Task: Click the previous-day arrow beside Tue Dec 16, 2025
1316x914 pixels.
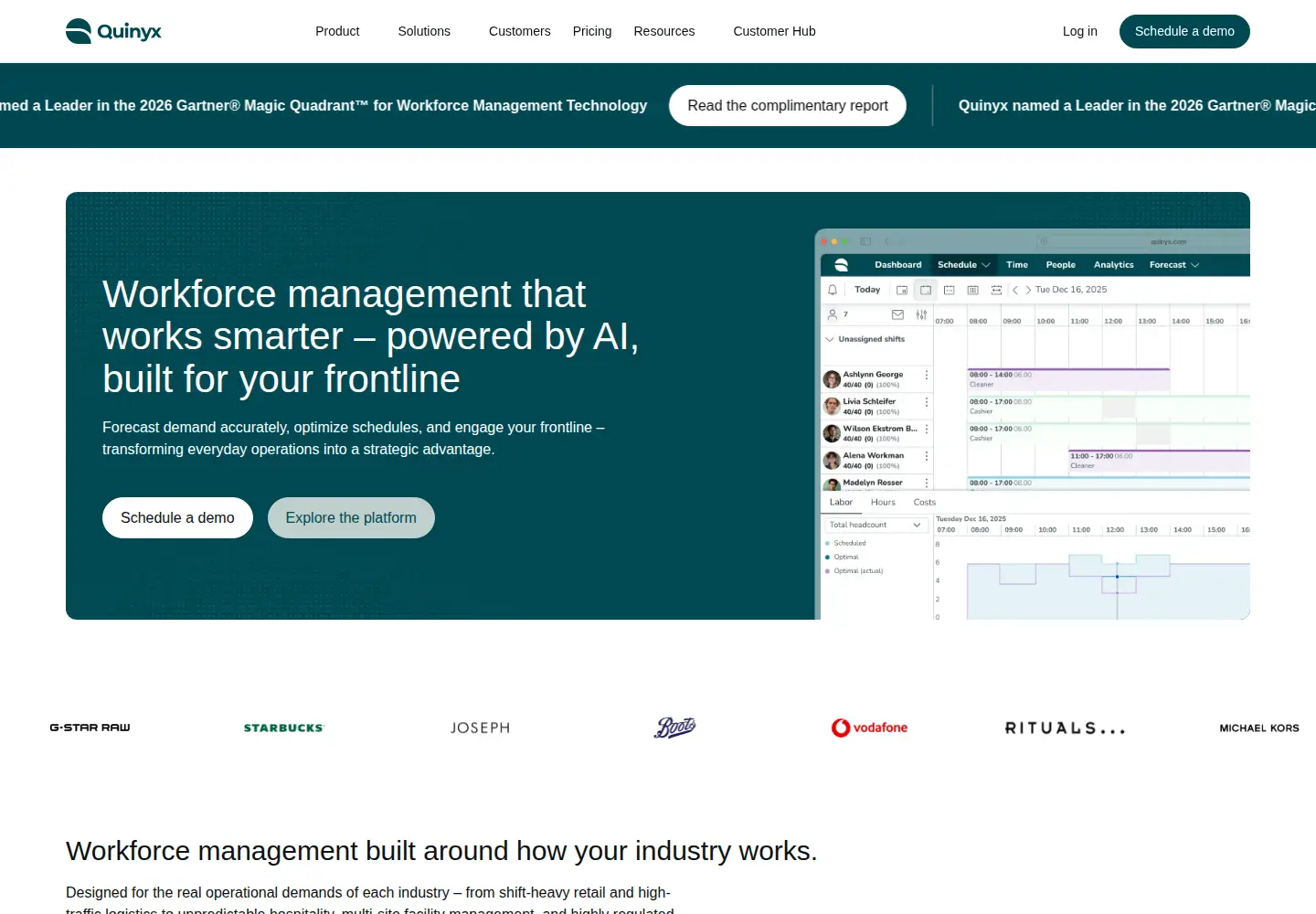Action: pyautogui.click(x=1015, y=290)
